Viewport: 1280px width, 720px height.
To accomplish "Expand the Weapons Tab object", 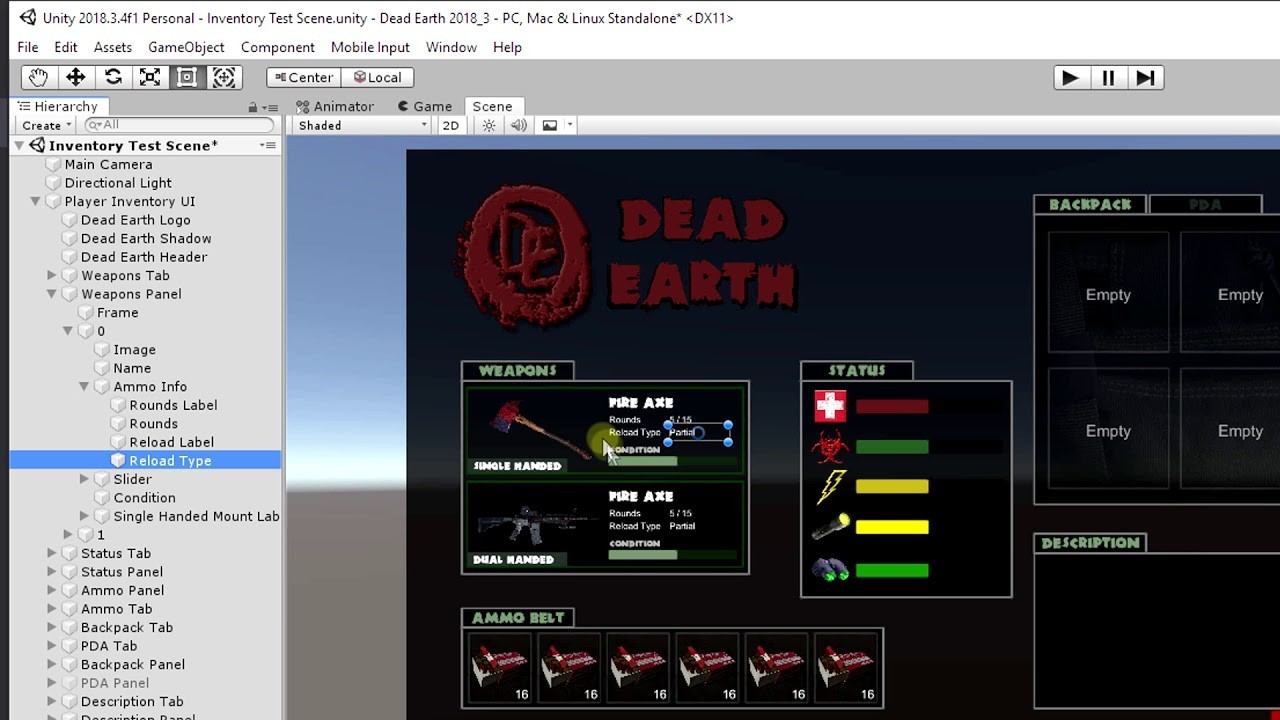I will coord(52,275).
